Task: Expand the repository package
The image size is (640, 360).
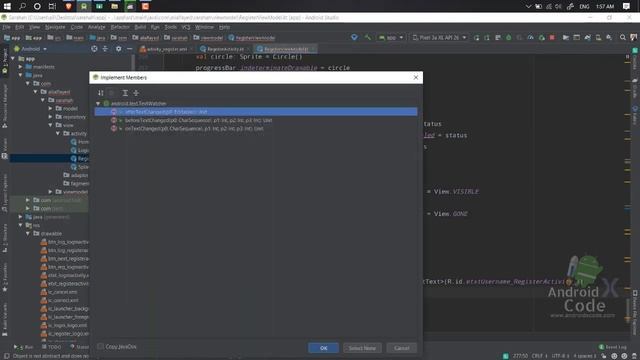Action: (x=50, y=117)
